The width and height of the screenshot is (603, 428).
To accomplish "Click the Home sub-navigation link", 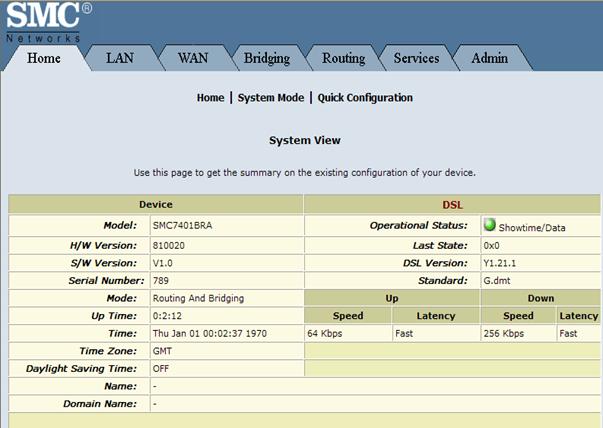I will pos(210,98).
